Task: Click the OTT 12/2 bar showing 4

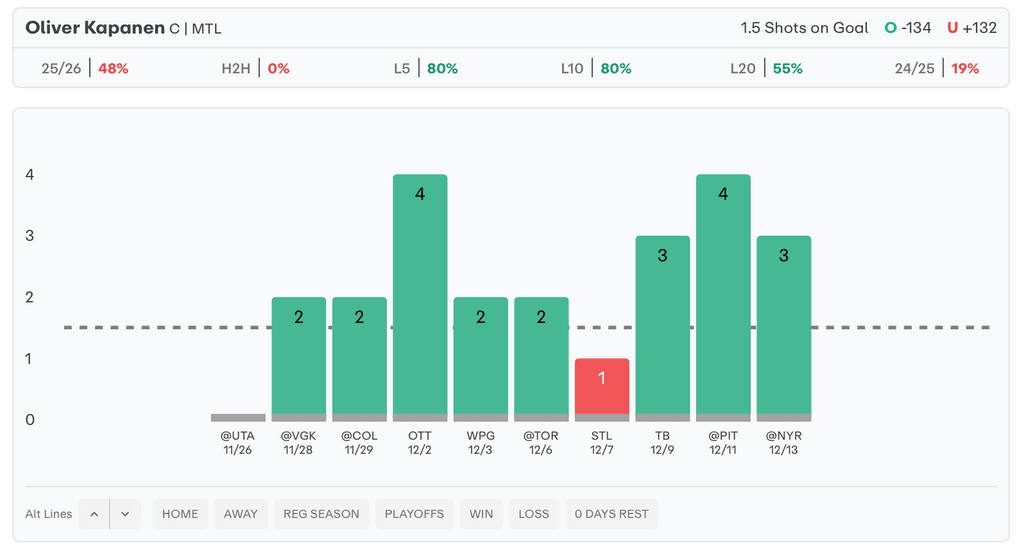Action: 420,295
